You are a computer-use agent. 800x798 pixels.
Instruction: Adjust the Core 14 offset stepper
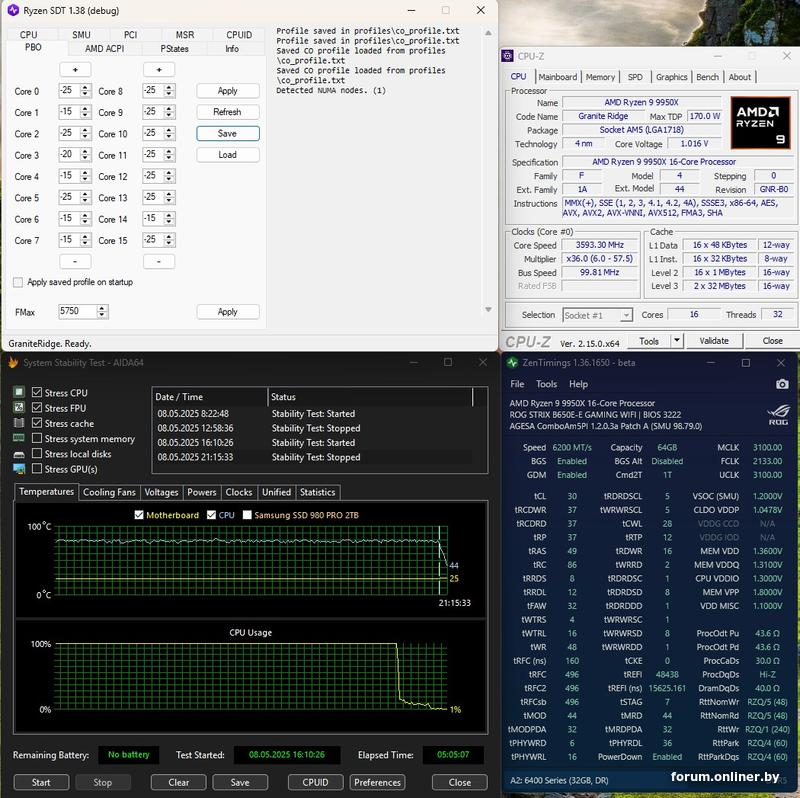169,219
